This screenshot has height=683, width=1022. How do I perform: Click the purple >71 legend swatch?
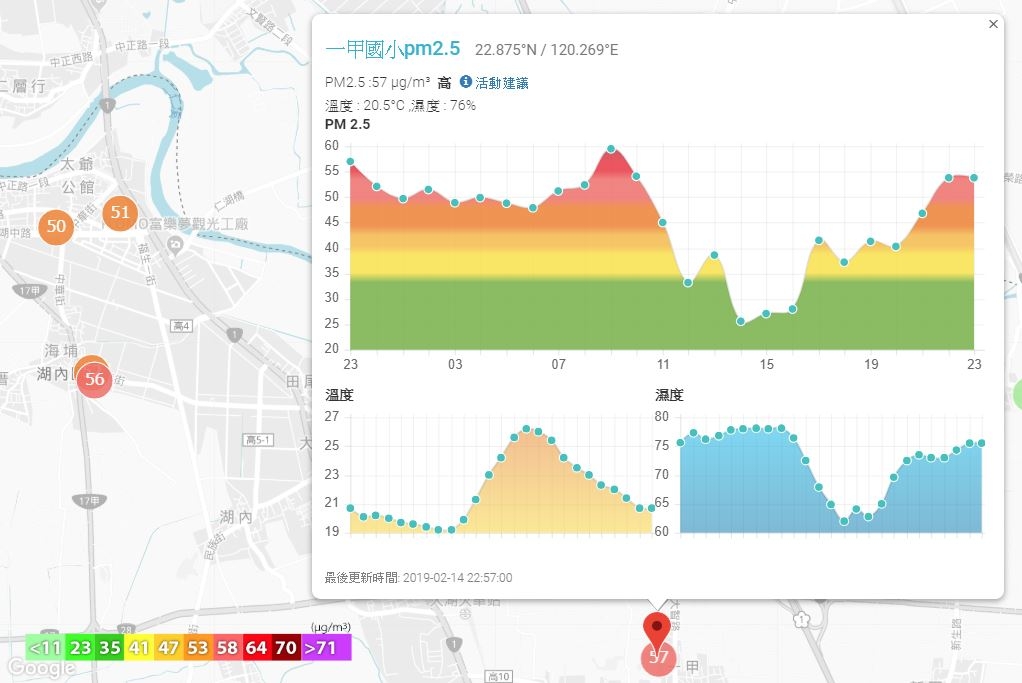click(x=326, y=648)
